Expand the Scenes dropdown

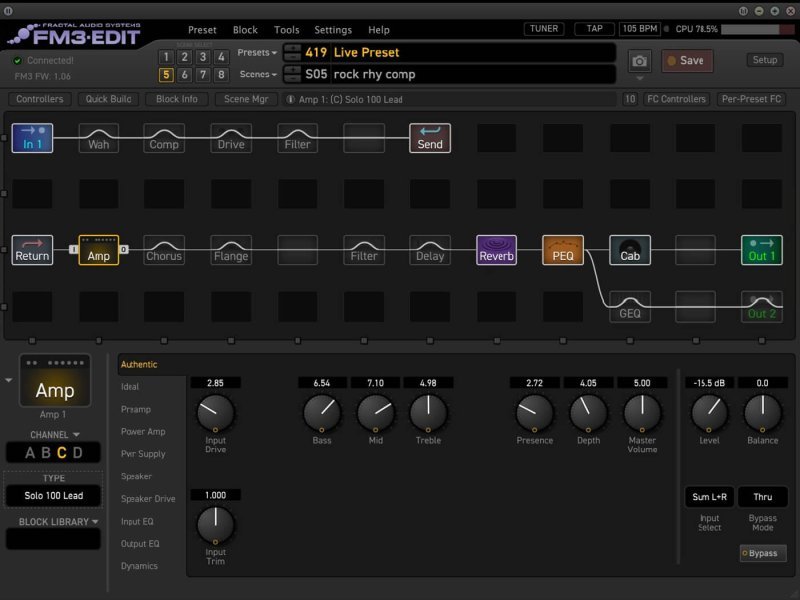coord(256,74)
